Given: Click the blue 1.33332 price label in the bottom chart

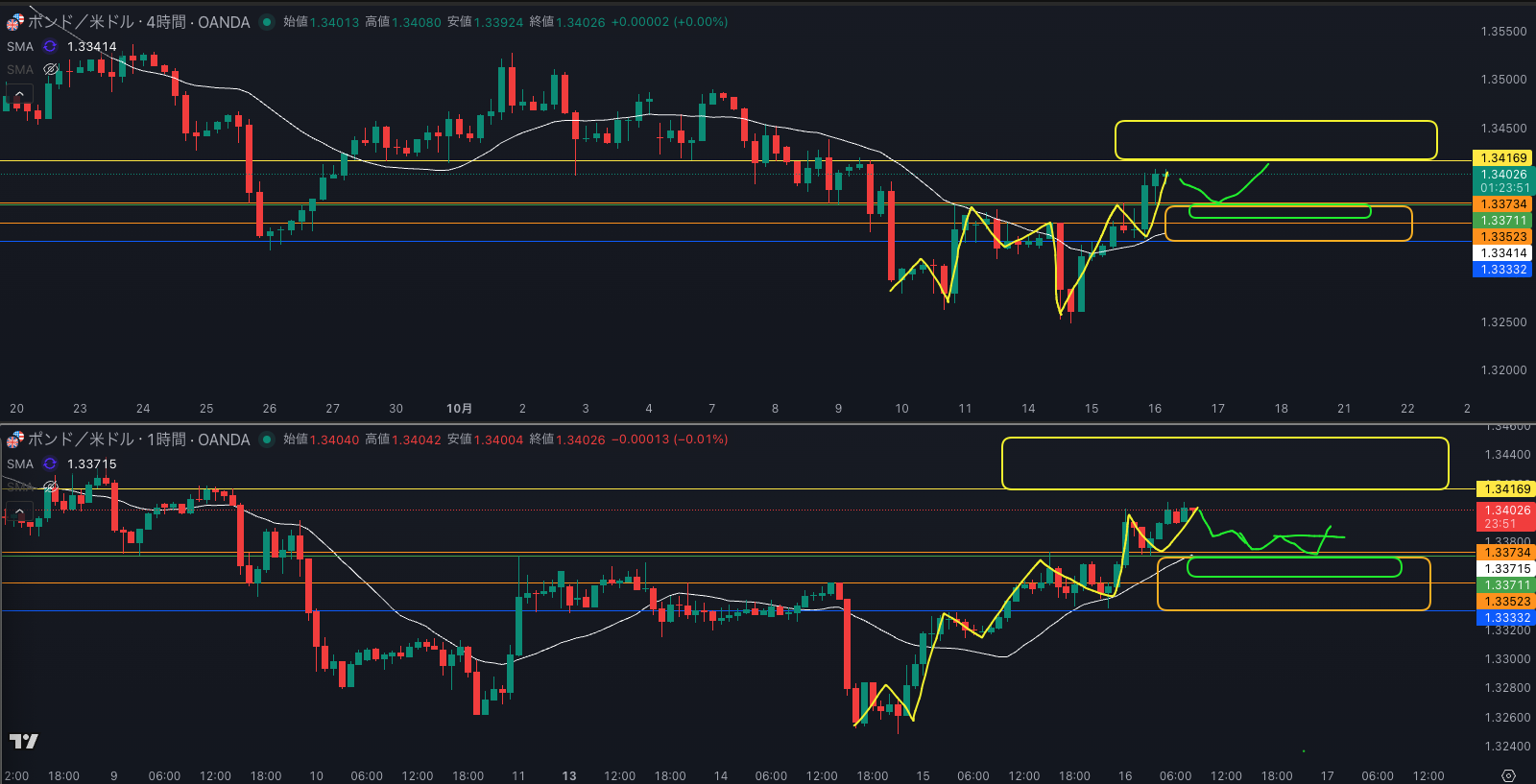Looking at the screenshot, I should click(x=1503, y=618).
